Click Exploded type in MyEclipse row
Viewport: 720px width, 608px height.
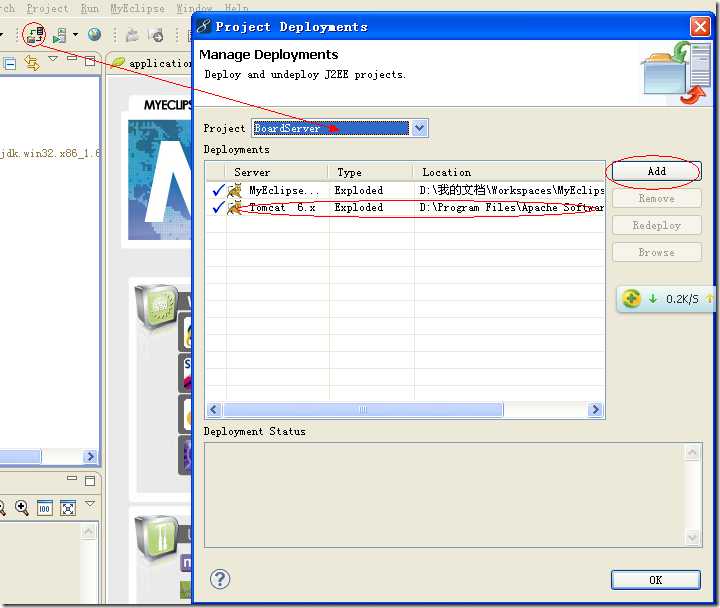click(359, 190)
